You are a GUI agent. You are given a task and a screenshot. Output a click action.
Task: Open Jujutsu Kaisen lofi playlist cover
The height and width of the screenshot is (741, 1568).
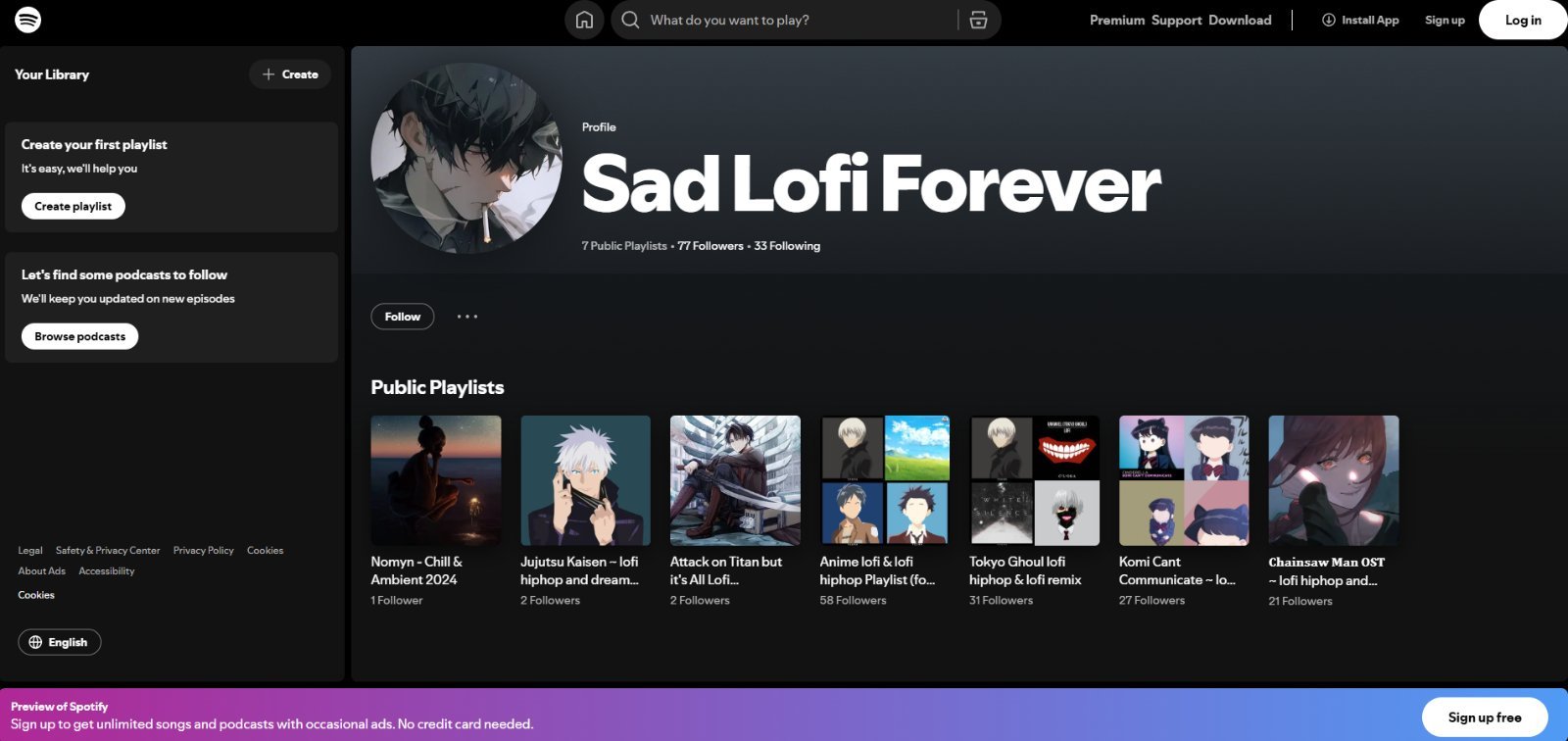click(x=585, y=480)
